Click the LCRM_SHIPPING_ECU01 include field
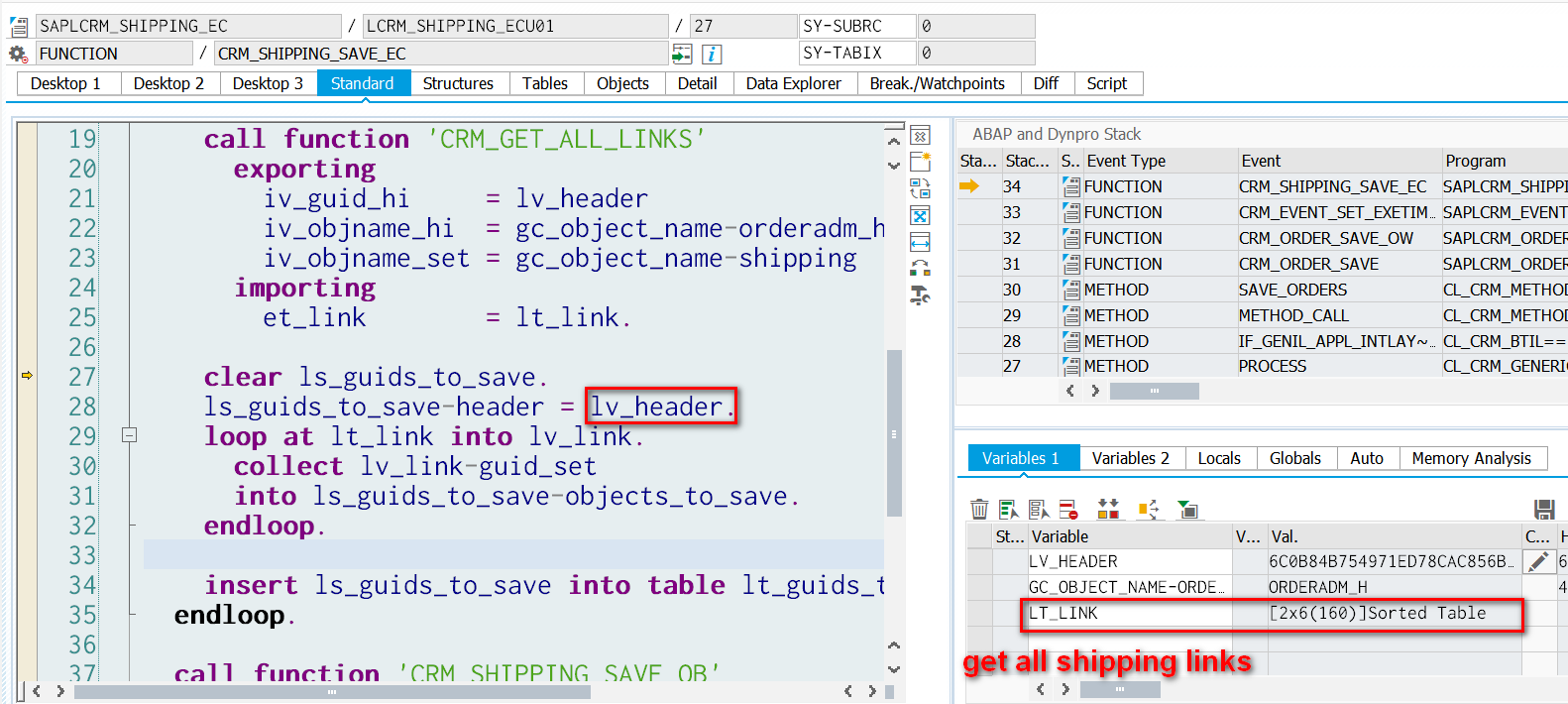The image size is (1568, 704). [515, 26]
